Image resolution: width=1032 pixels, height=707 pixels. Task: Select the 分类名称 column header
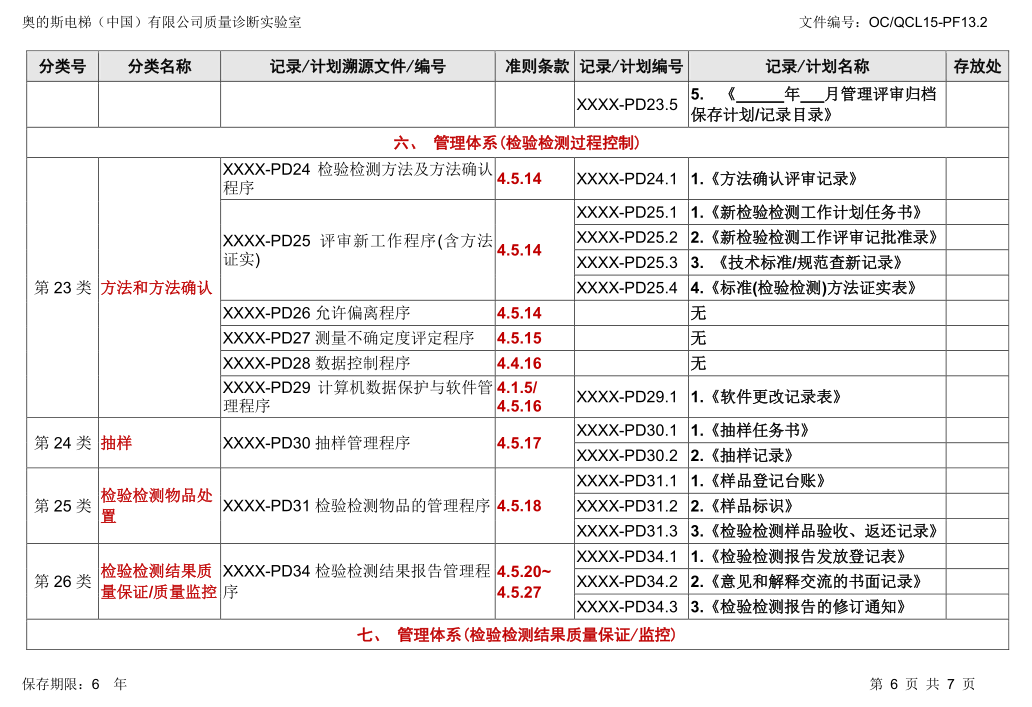pos(159,66)
